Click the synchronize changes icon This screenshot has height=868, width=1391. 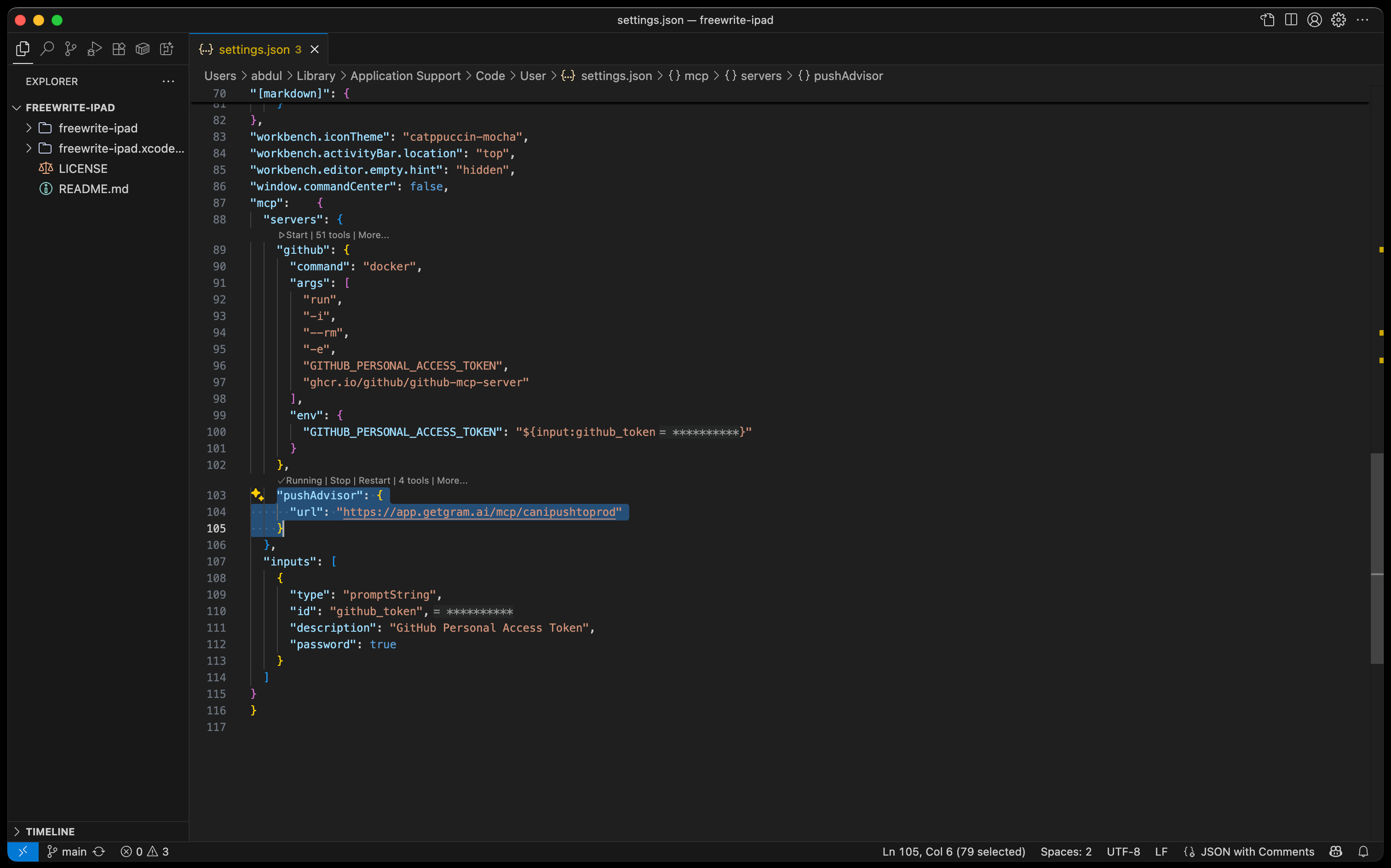[x=99, y=852]
